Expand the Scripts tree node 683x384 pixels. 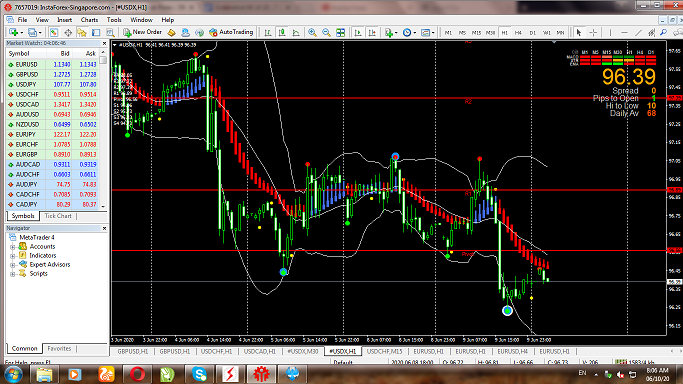(x=13, y=274)
